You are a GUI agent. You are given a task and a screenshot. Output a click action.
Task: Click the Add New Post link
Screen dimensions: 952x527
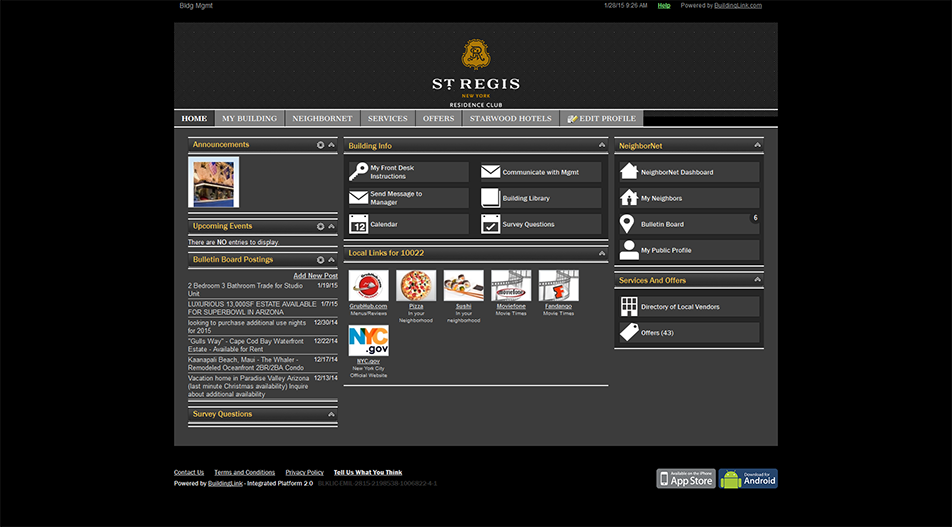coord(316,276)
